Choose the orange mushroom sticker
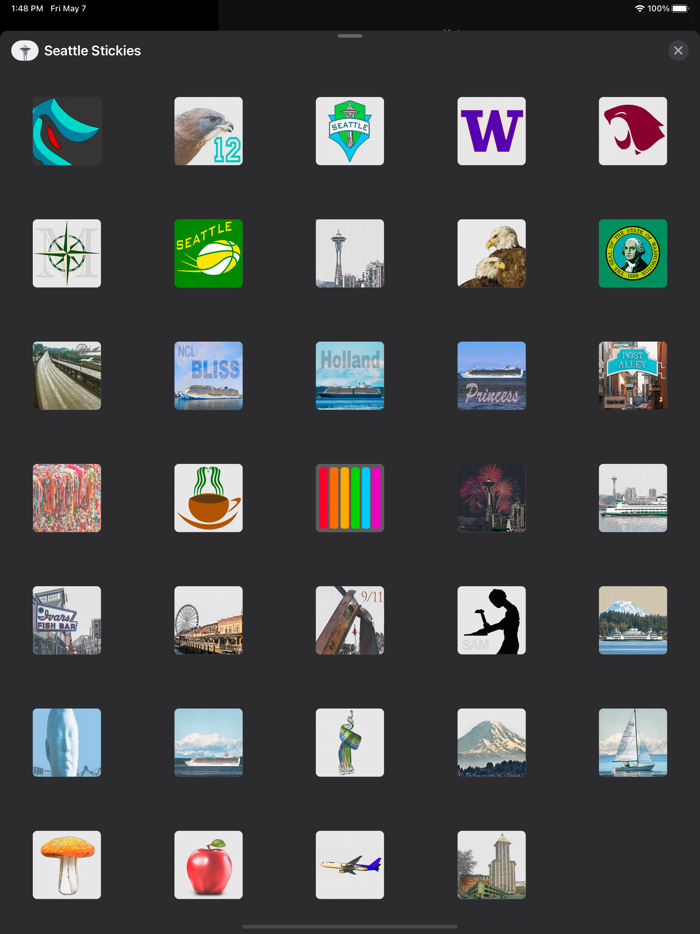This screenshot has width=700, height=934. point(67,865)
